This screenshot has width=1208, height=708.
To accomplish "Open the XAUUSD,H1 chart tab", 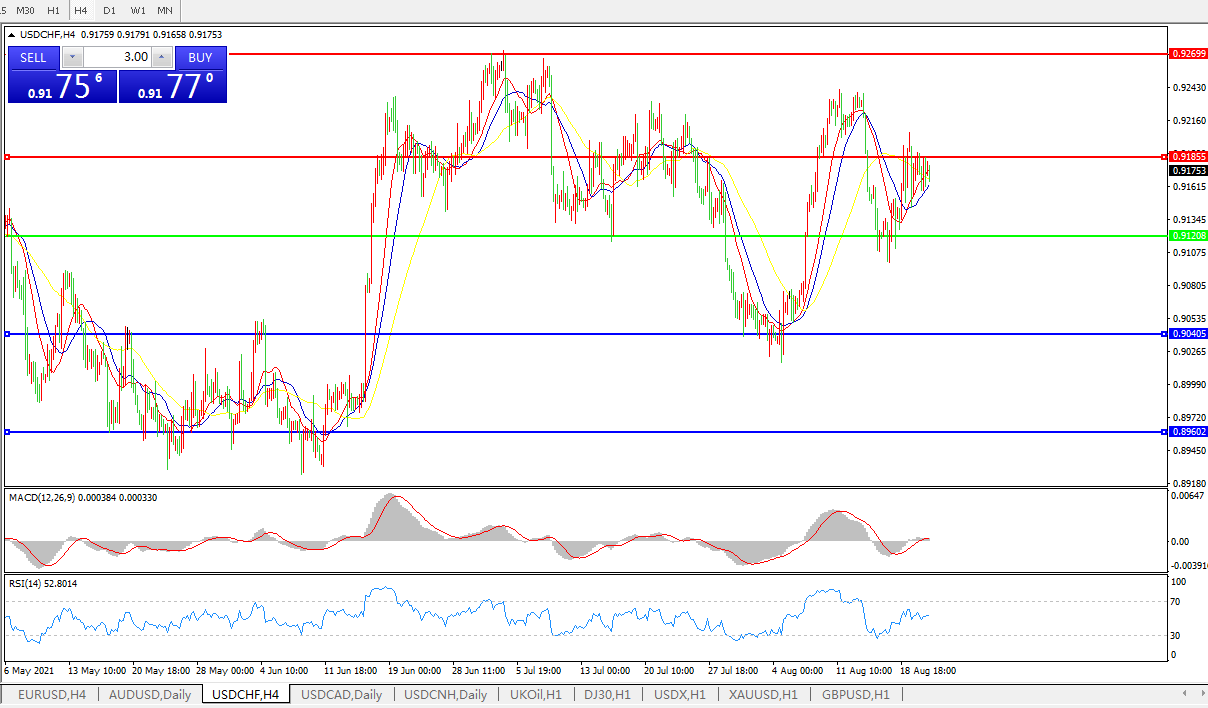I will tap(763, 694).
